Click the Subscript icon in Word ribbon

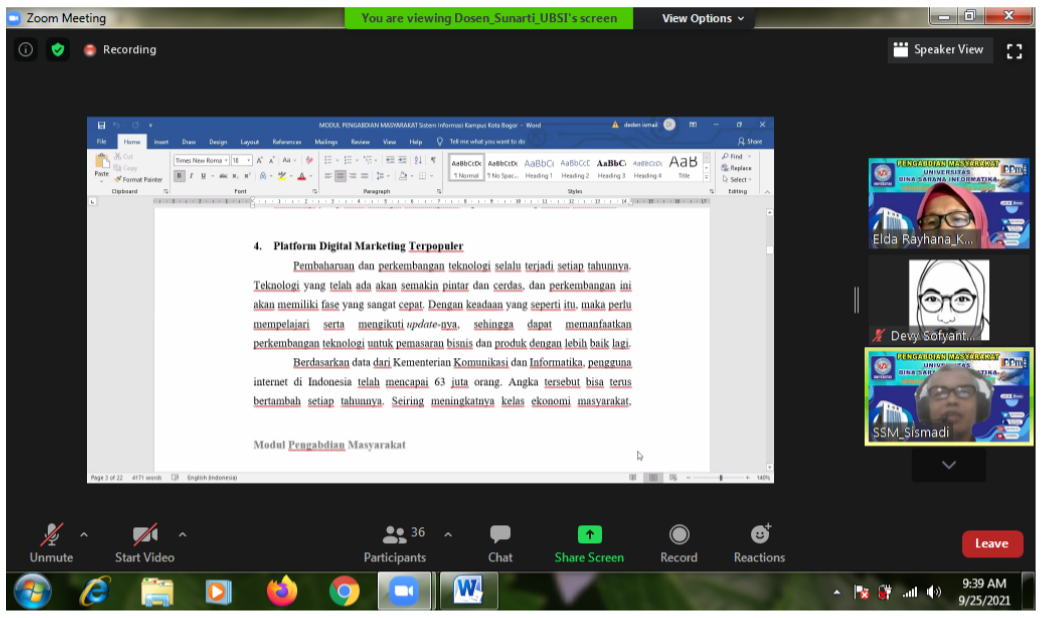tap(235, 176)
